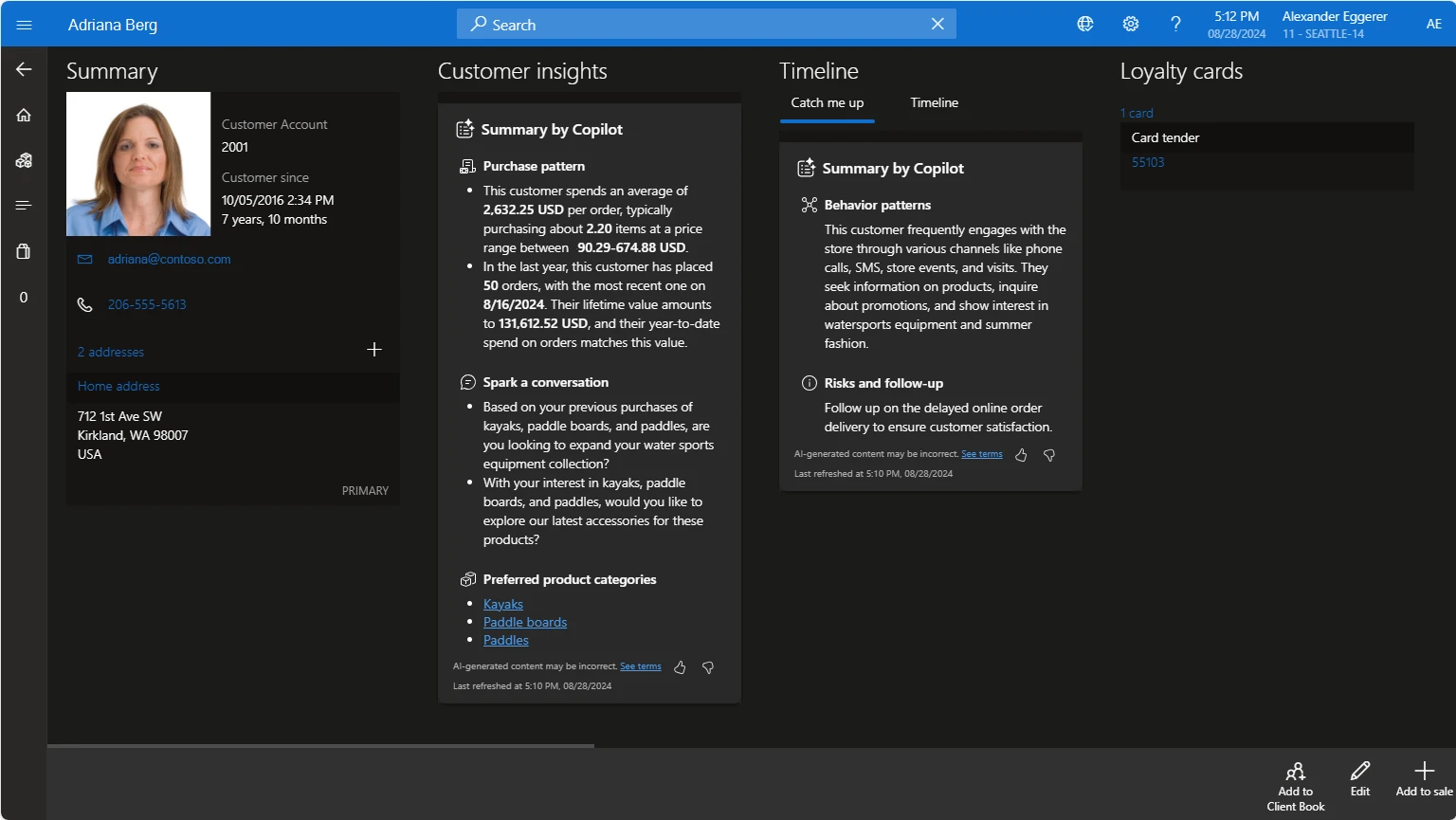The width and height of the screenshot is (1456, 820).
Task: Click the horizontal scrollbar at the bottom
Action: pos(322,746)
